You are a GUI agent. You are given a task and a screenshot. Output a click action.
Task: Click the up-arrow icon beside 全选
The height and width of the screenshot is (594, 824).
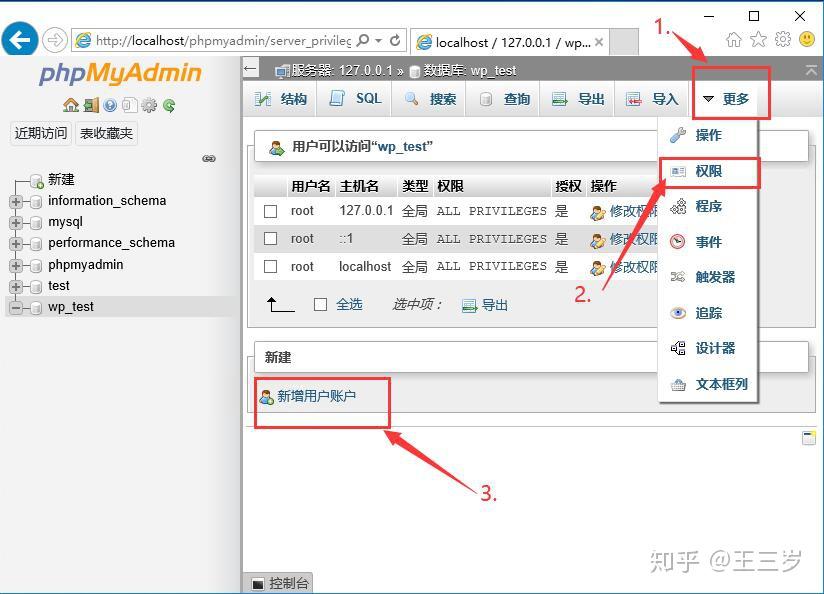tap(280, 304)
